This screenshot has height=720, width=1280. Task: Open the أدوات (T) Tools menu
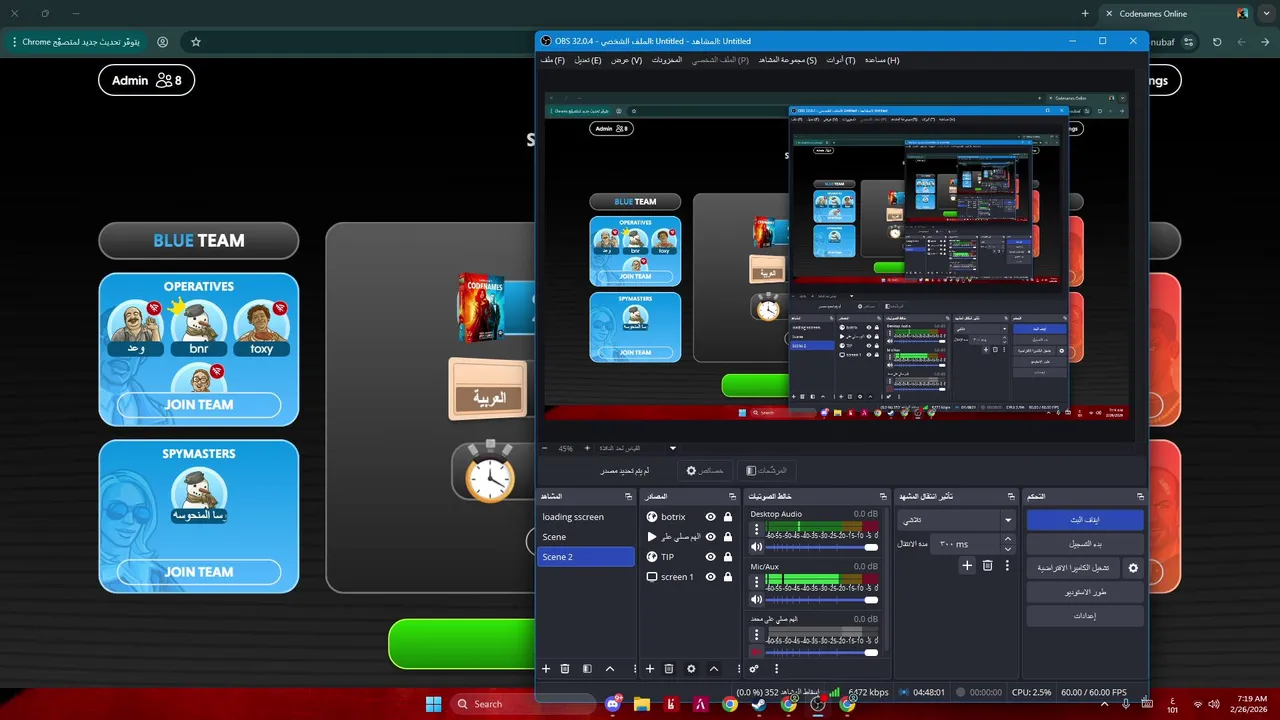pos(840,60)
